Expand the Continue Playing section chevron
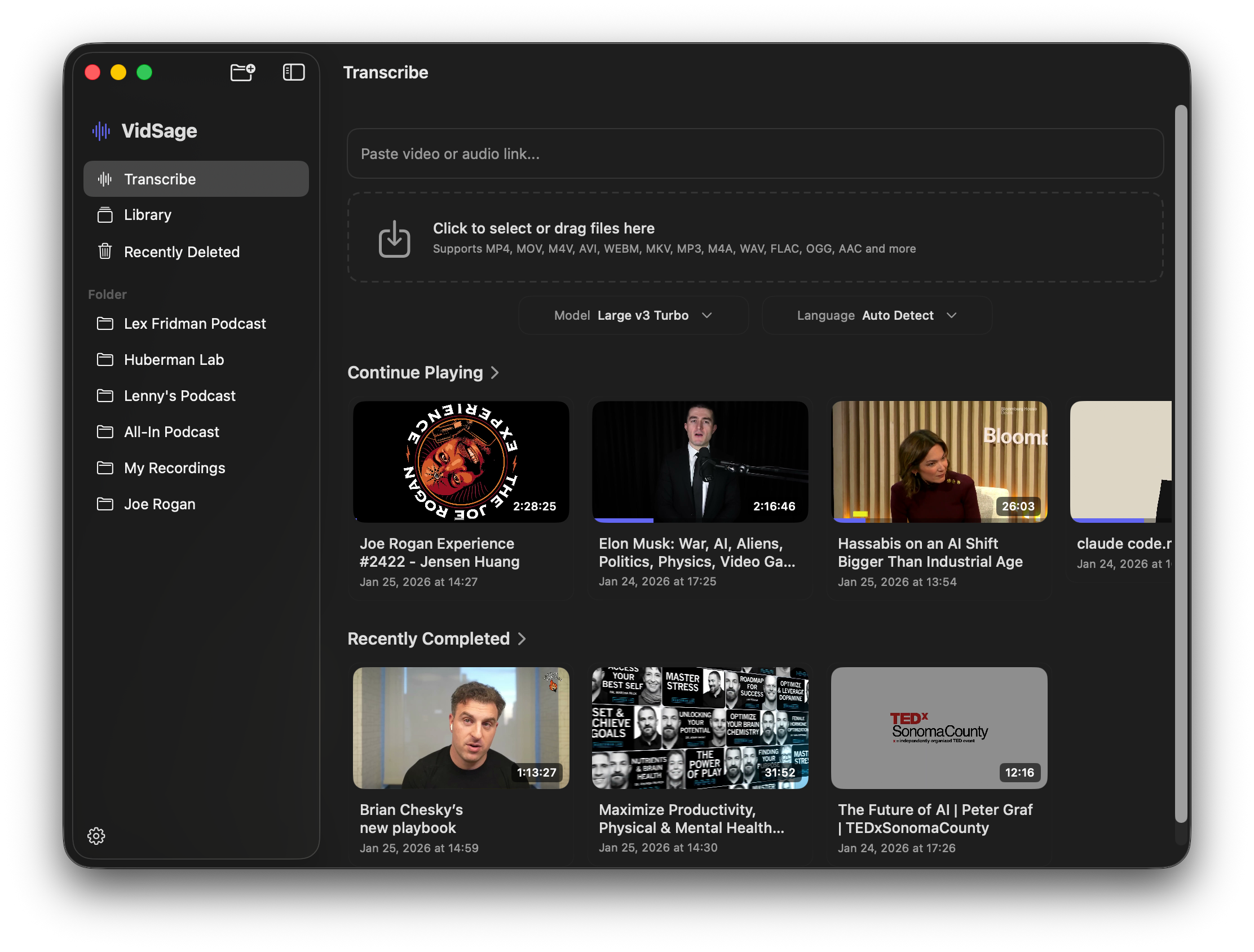Screen dimensions: 1254x952 pyautogui.click(x=495, y=373)
